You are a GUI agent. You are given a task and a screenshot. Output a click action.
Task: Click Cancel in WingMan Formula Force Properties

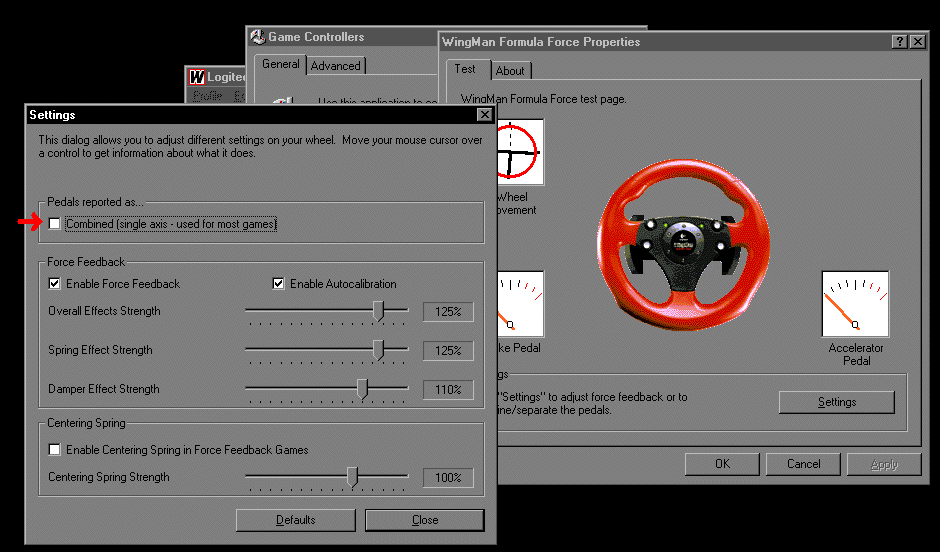click(803, 464)
